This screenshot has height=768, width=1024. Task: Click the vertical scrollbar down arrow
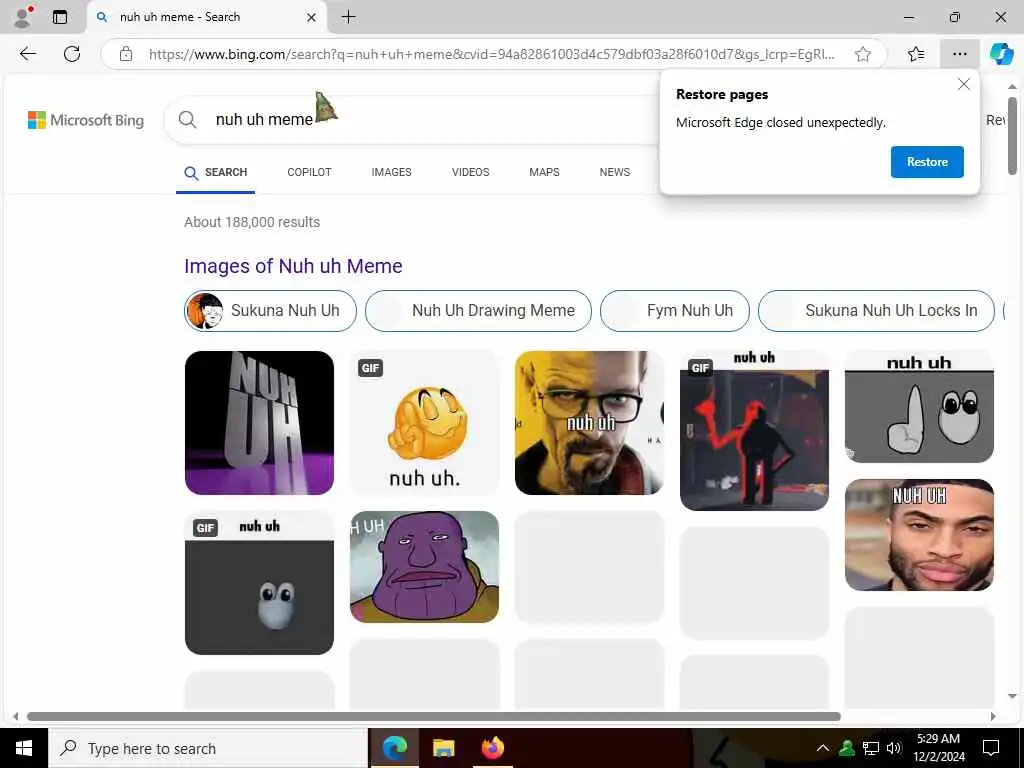click(x=1012, y=696)
